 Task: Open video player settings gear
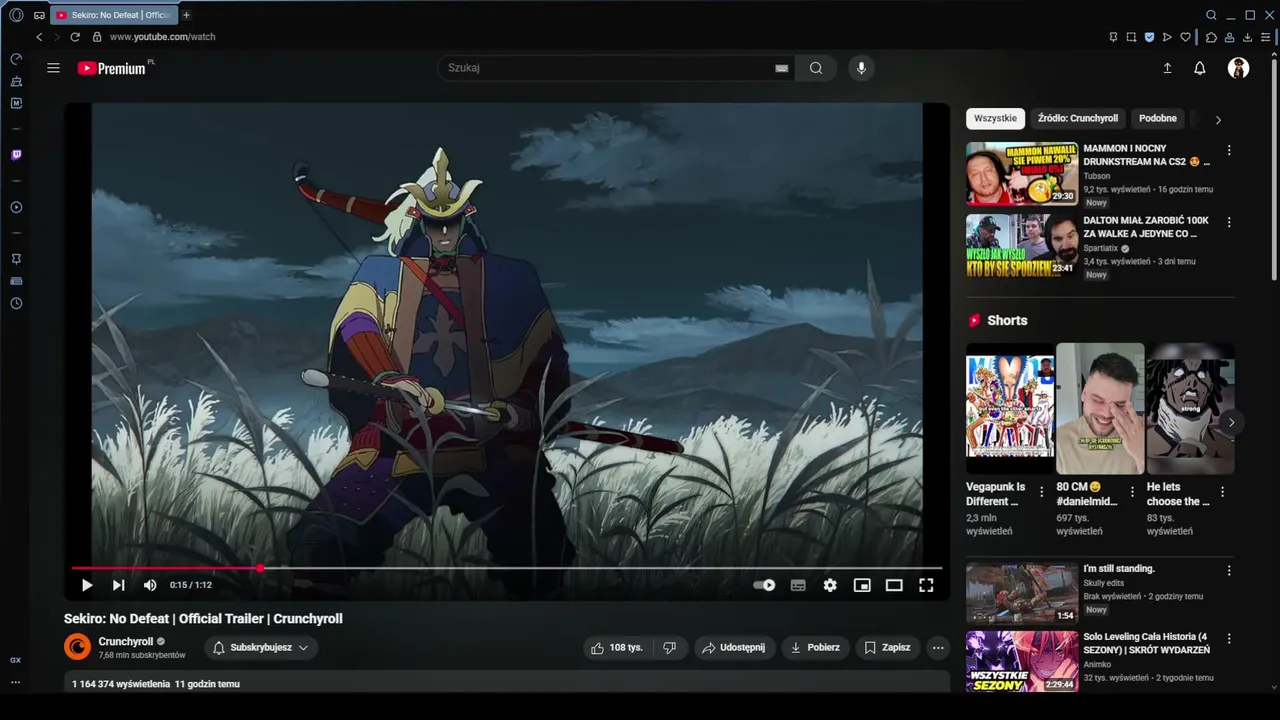830,585
